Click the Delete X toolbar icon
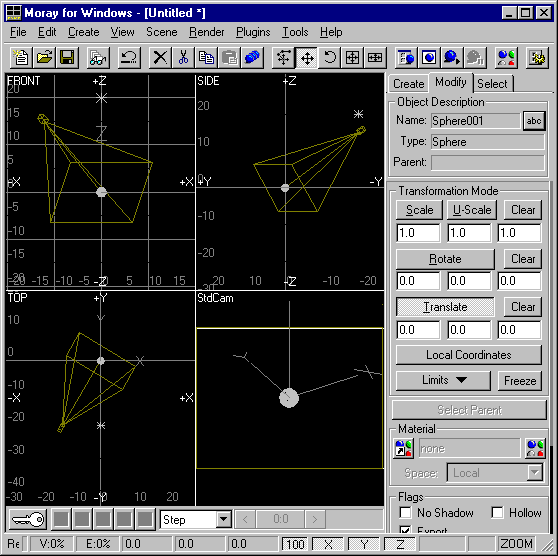Image resolution: width=558 pixels, height=556 pixels. [x=160, y=57]
